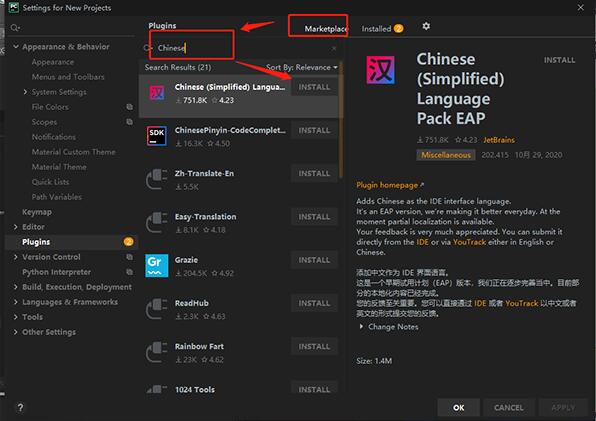This screenshot has width=596, height=421.
Task: Click the Easy-Translation plugin icon
Action: (x=157, y=222)
